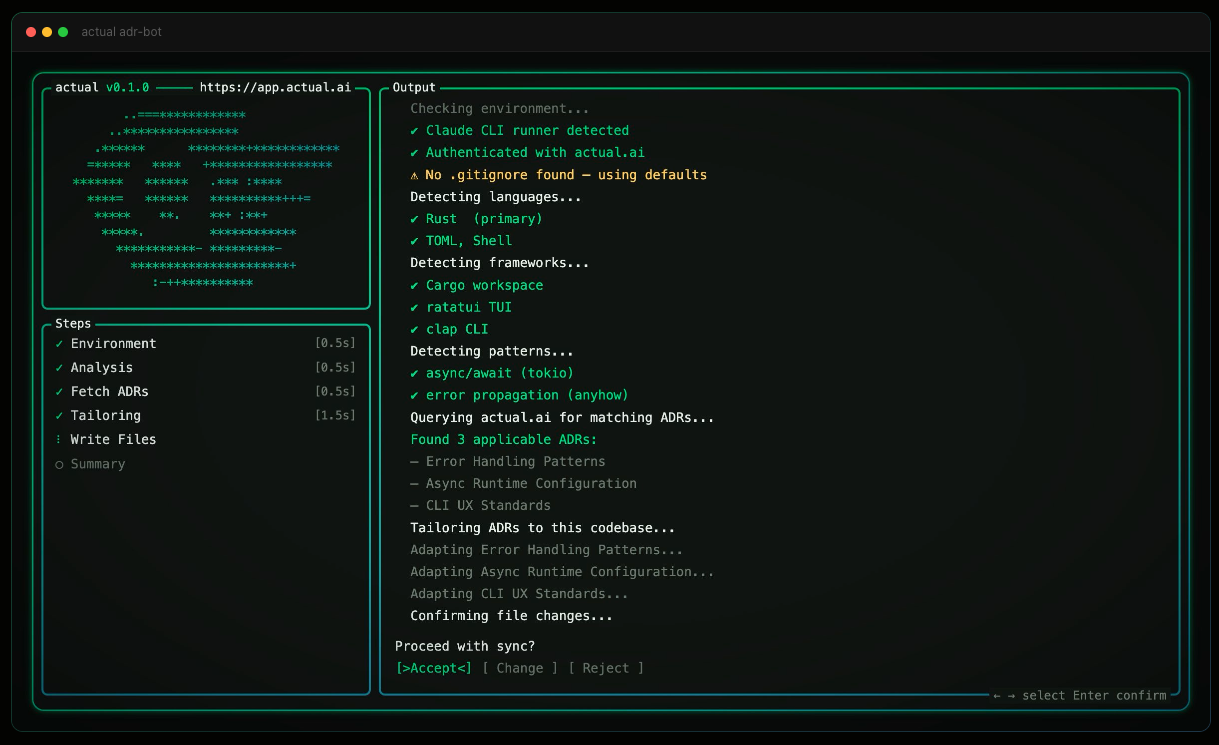The height and width of the screenshot is (745, 1219).
Task: Click the 'Detecting patterns...' line
Action: 492,351
